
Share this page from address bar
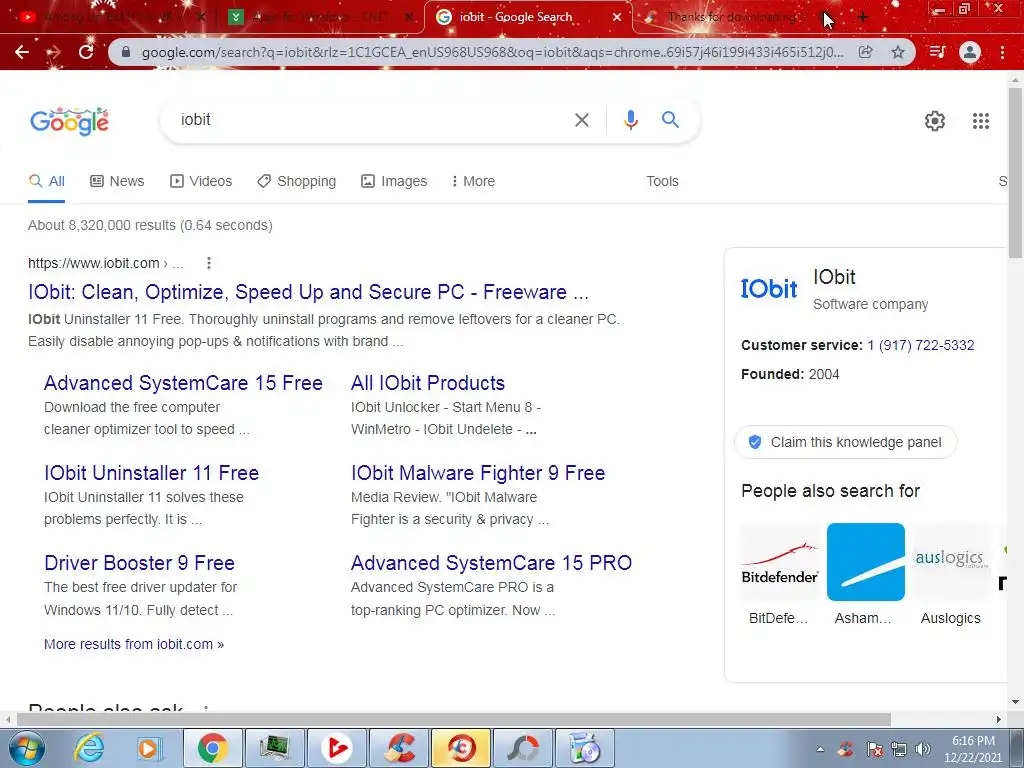pyautogui.click(x=865, y=52)
